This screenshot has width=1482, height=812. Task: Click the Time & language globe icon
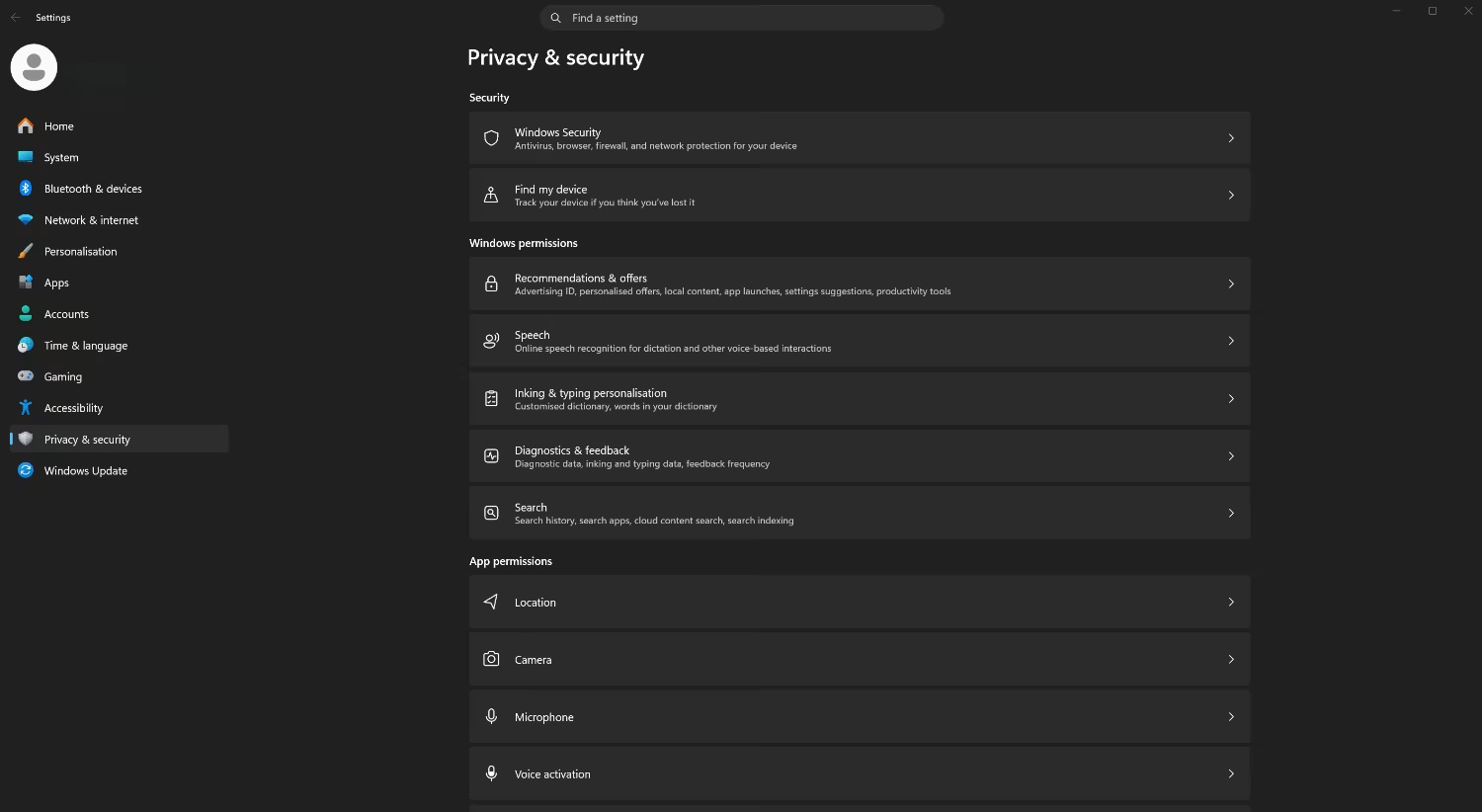coord(26,346)
